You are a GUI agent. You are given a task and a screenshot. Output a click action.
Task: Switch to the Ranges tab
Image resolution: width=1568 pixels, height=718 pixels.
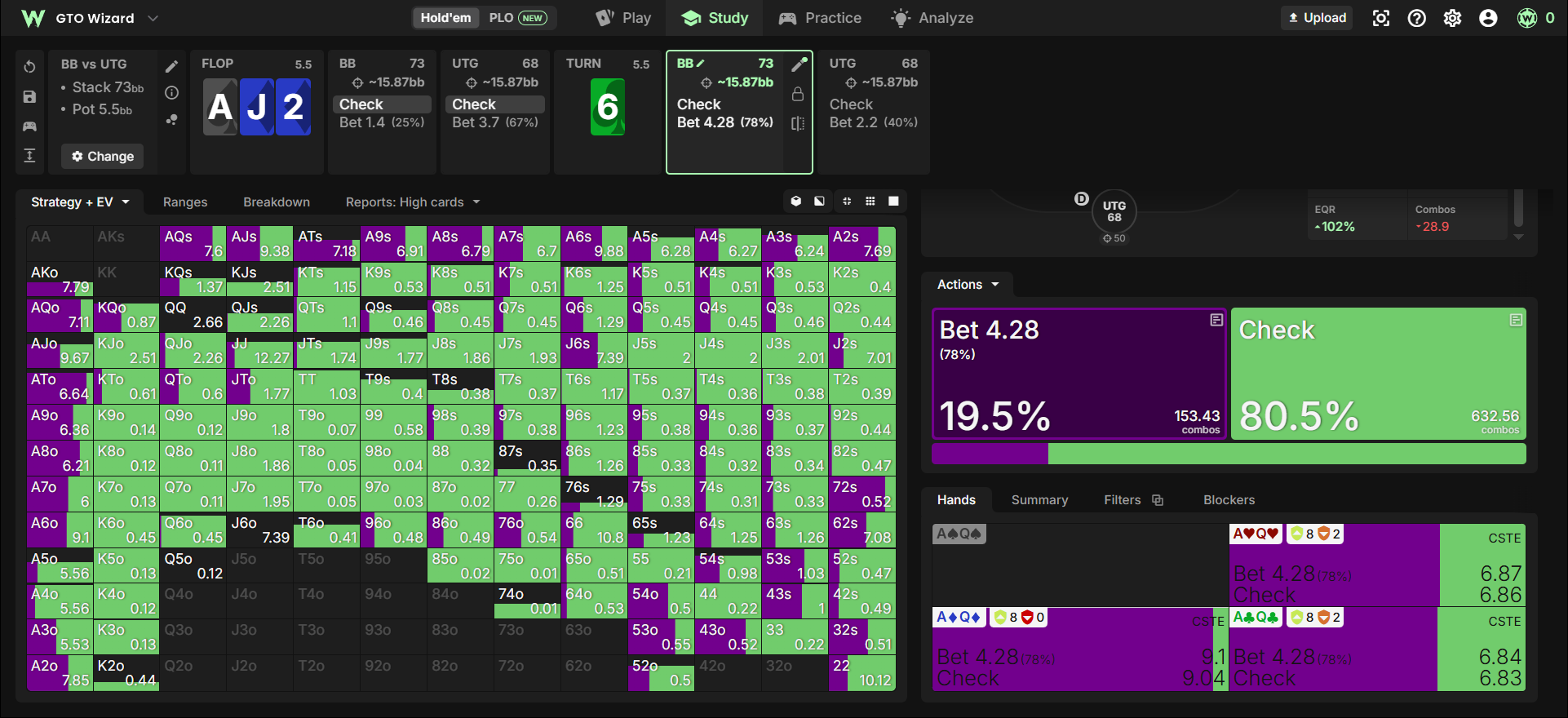[185, 202]
